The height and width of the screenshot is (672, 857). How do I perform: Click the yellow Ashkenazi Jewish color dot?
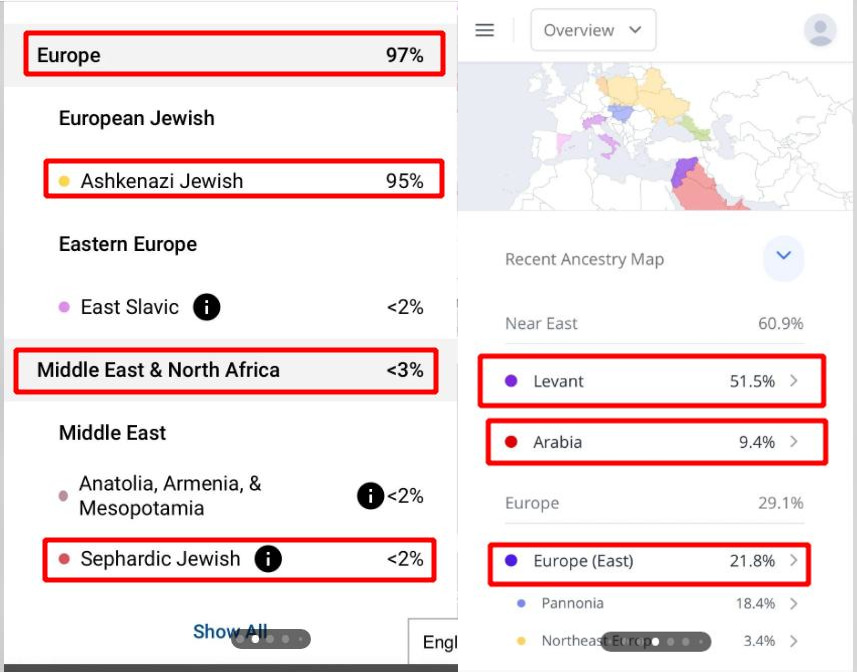click(65, 181)
